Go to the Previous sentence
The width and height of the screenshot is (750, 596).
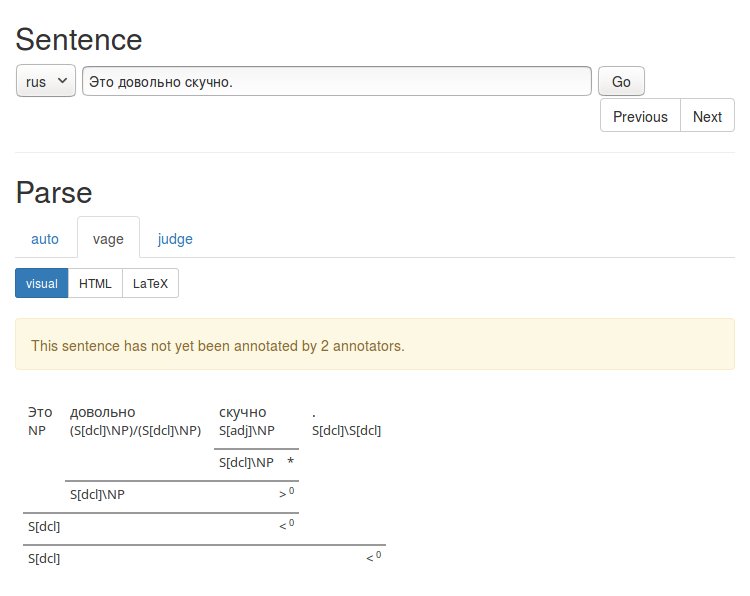click(x=640, y=116)
